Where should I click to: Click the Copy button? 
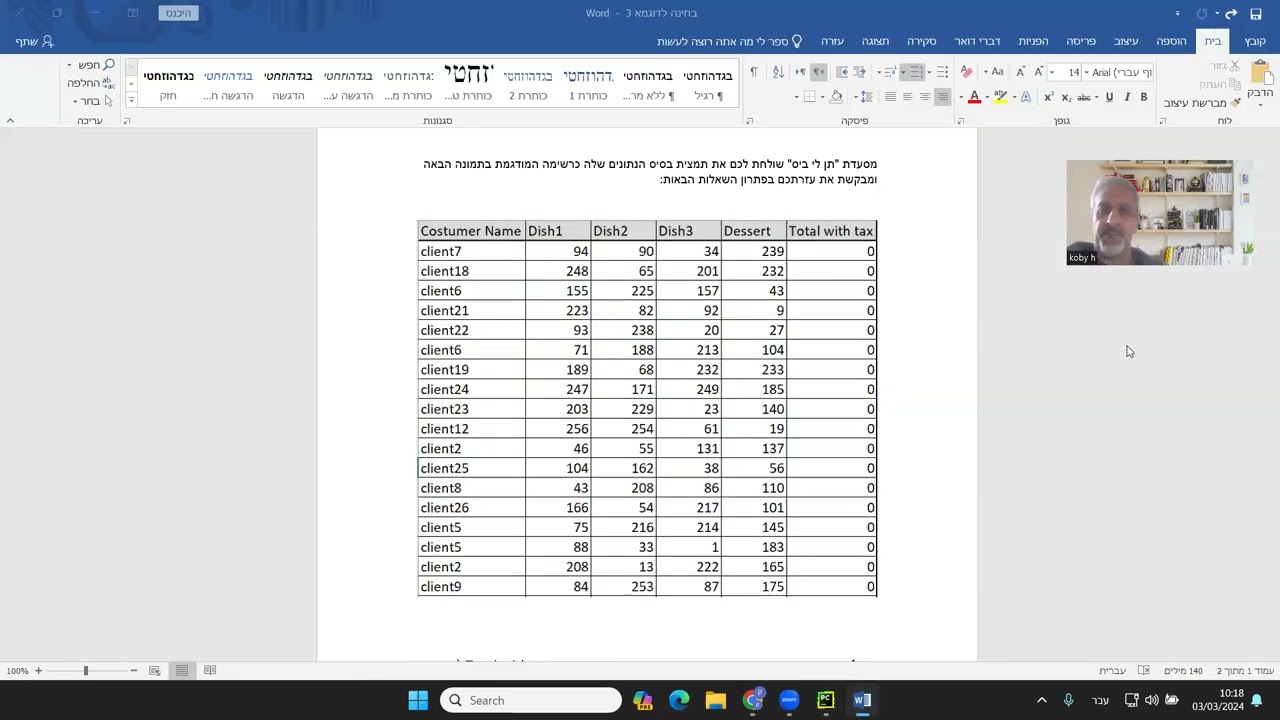point(1220,84)
